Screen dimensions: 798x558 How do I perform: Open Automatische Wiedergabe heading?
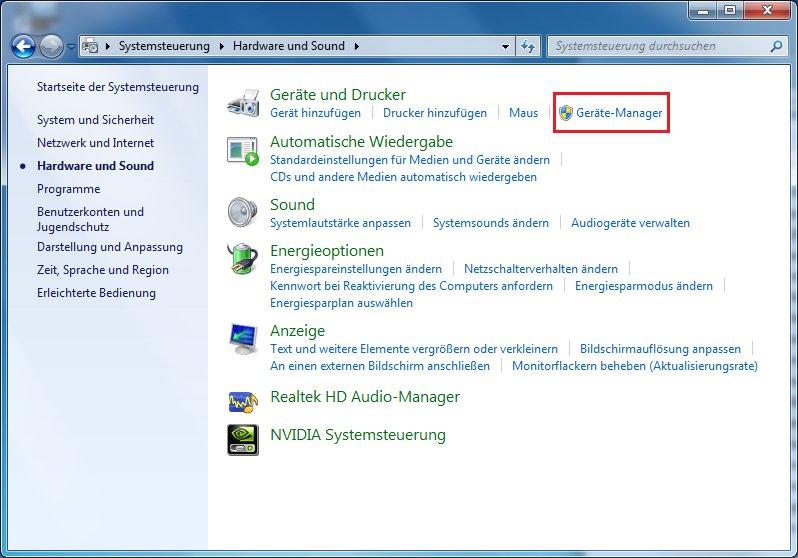click(361, 142)
